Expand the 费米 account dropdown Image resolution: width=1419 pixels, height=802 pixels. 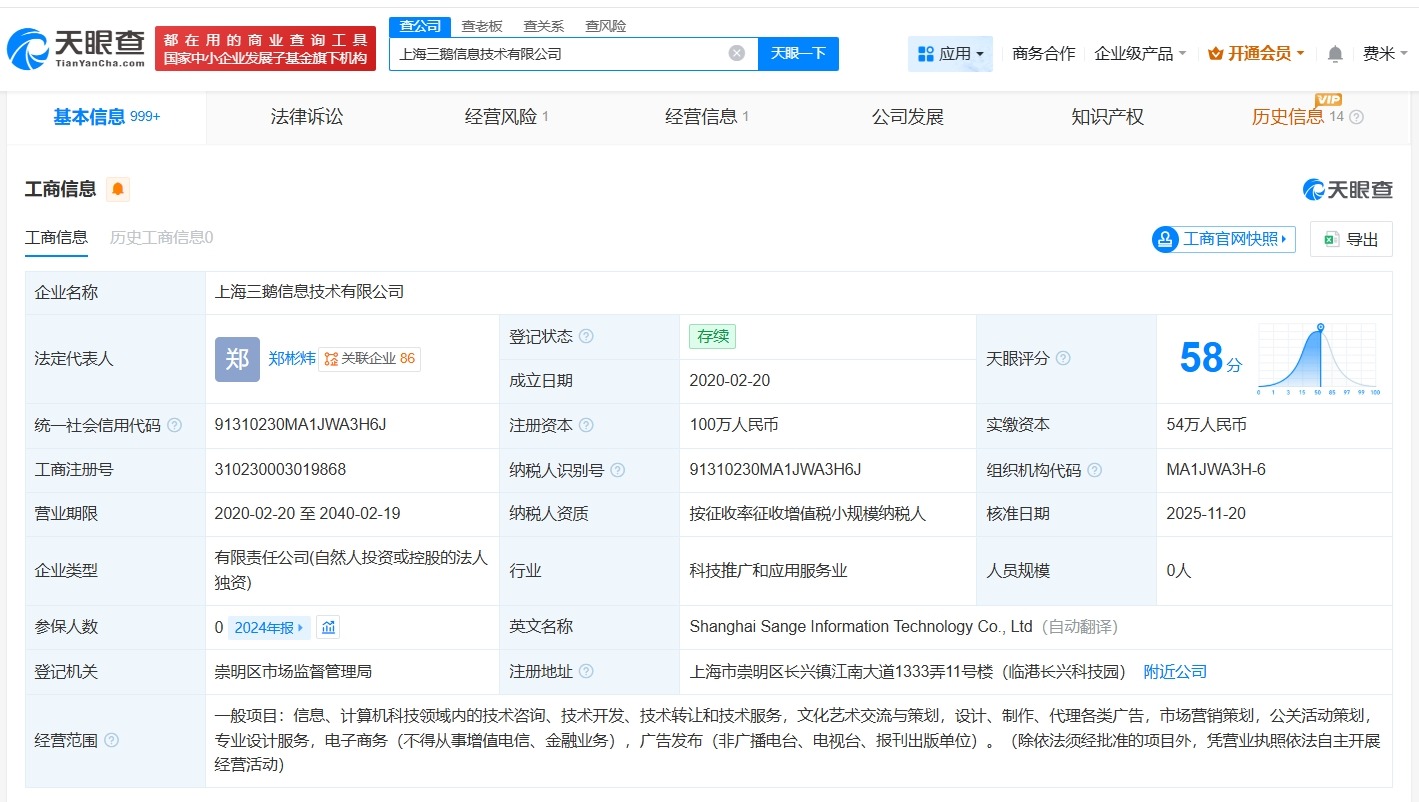tap(1385, 54)
